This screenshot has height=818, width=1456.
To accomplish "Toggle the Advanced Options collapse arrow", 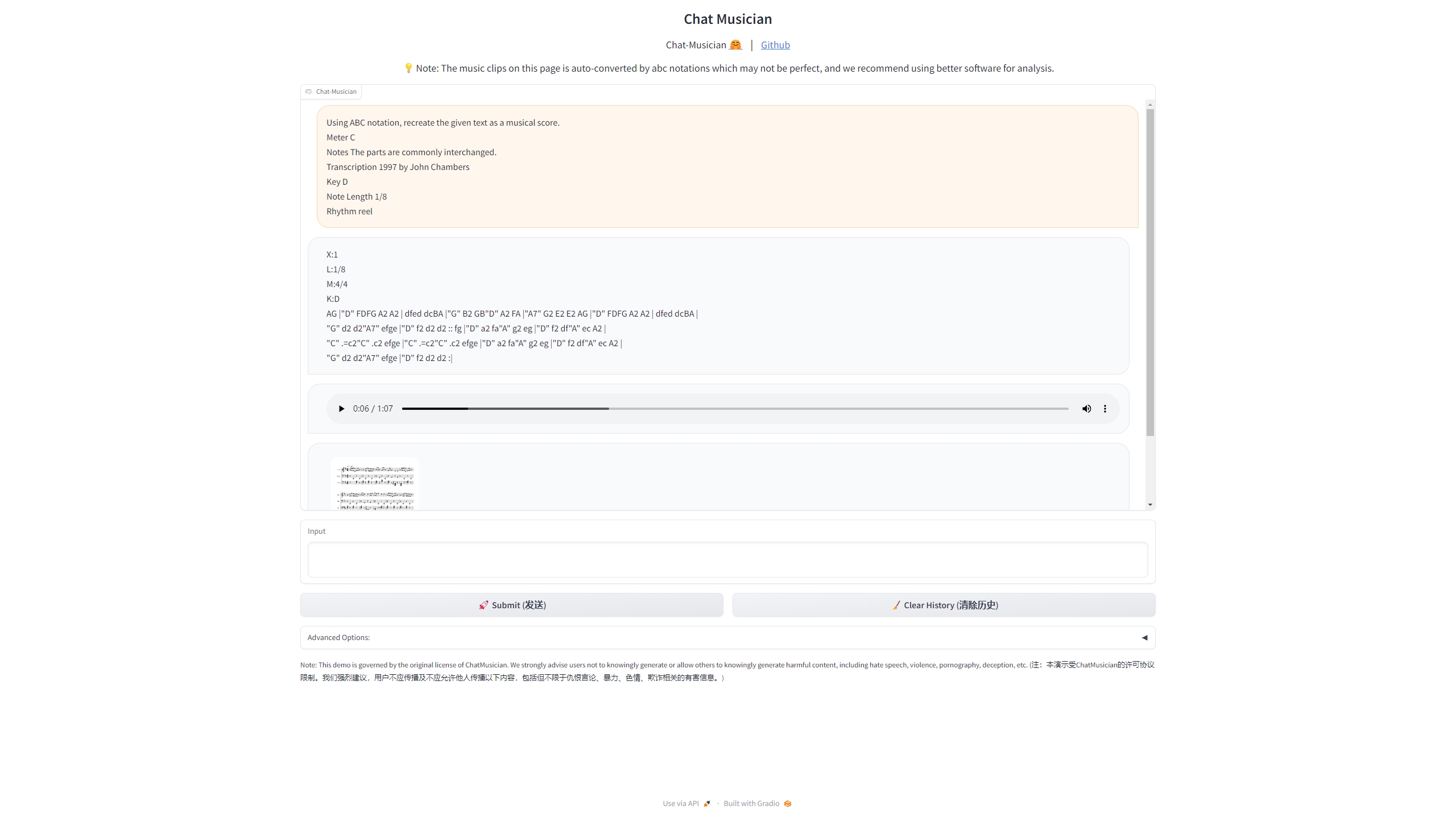I will [x=1145, y=637].
